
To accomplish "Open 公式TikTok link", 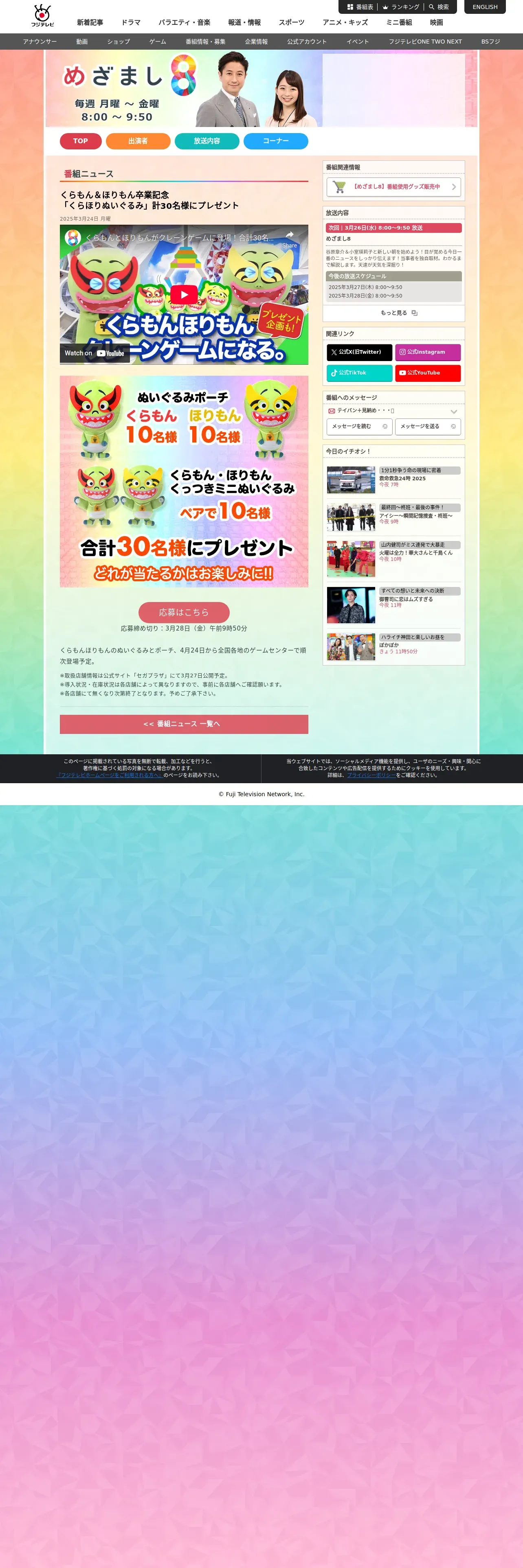I will [x=359, y=373].
